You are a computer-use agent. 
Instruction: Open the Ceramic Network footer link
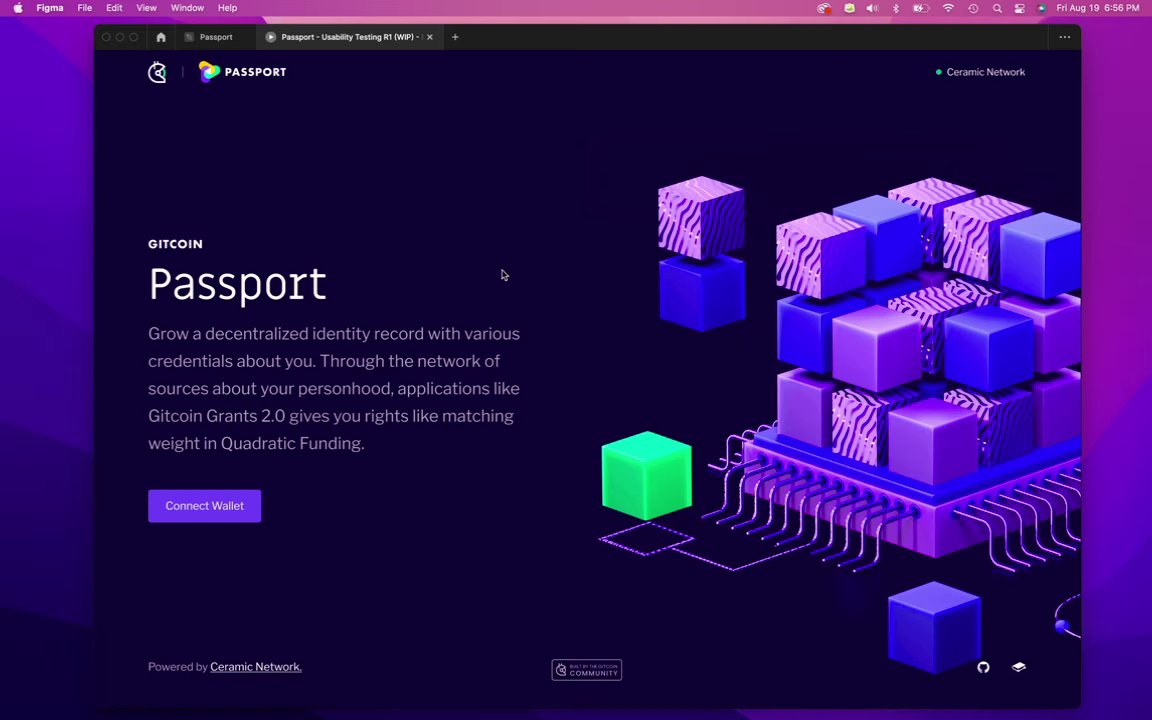[256, 666]
